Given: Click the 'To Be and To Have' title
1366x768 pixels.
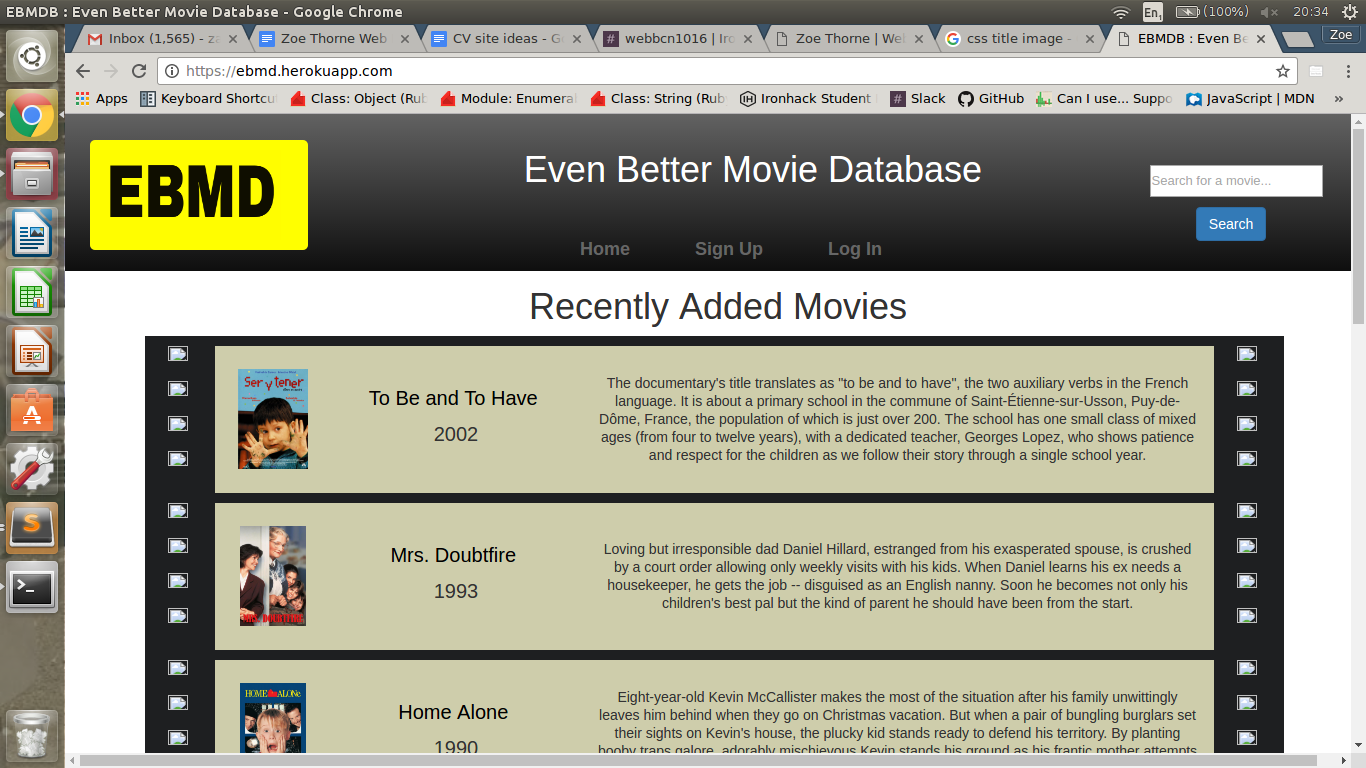Looking at the screenshot, I should click(x=453, y=398).
